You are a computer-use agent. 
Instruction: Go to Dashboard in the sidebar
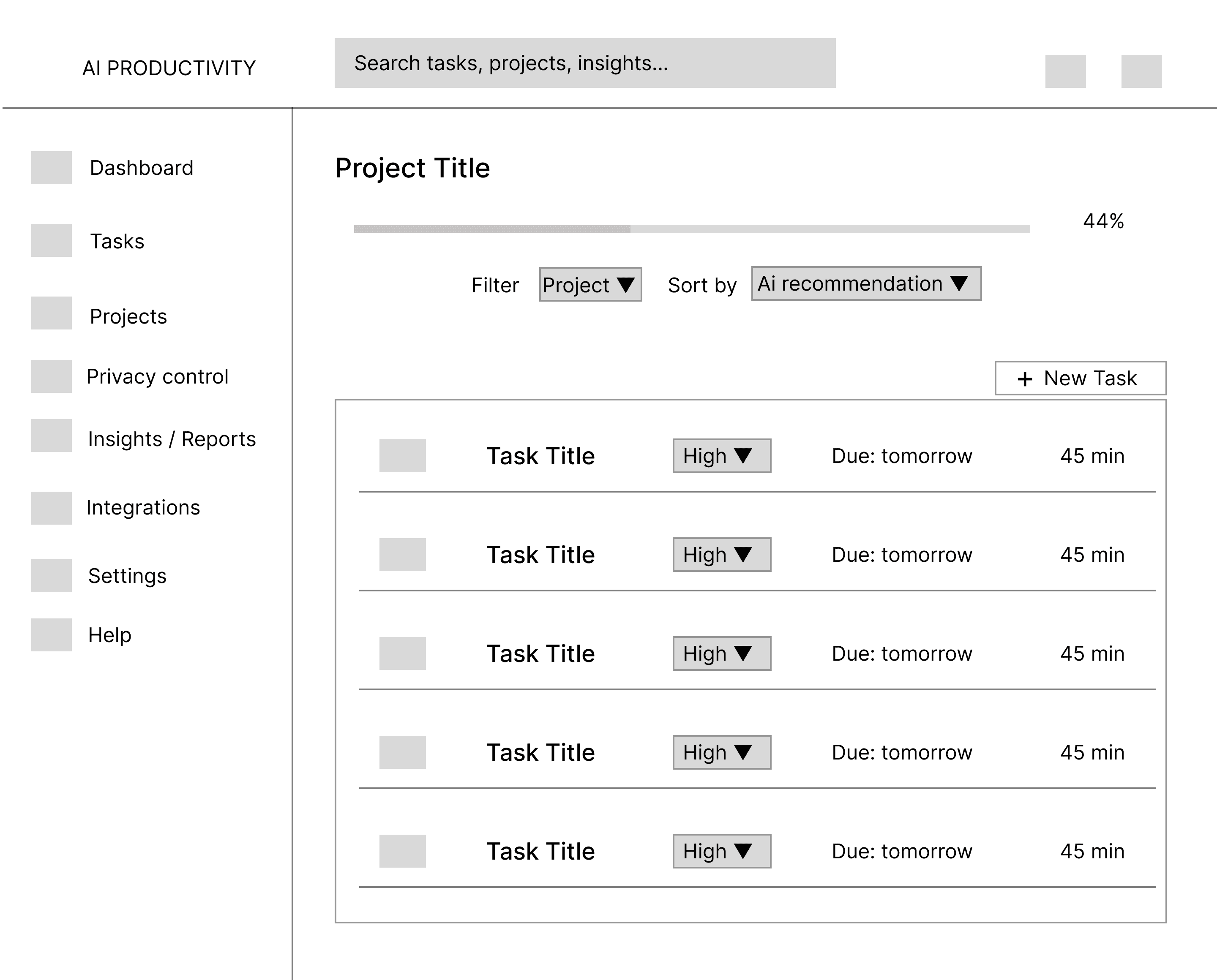pyautogui.click(x=141, y=168)
